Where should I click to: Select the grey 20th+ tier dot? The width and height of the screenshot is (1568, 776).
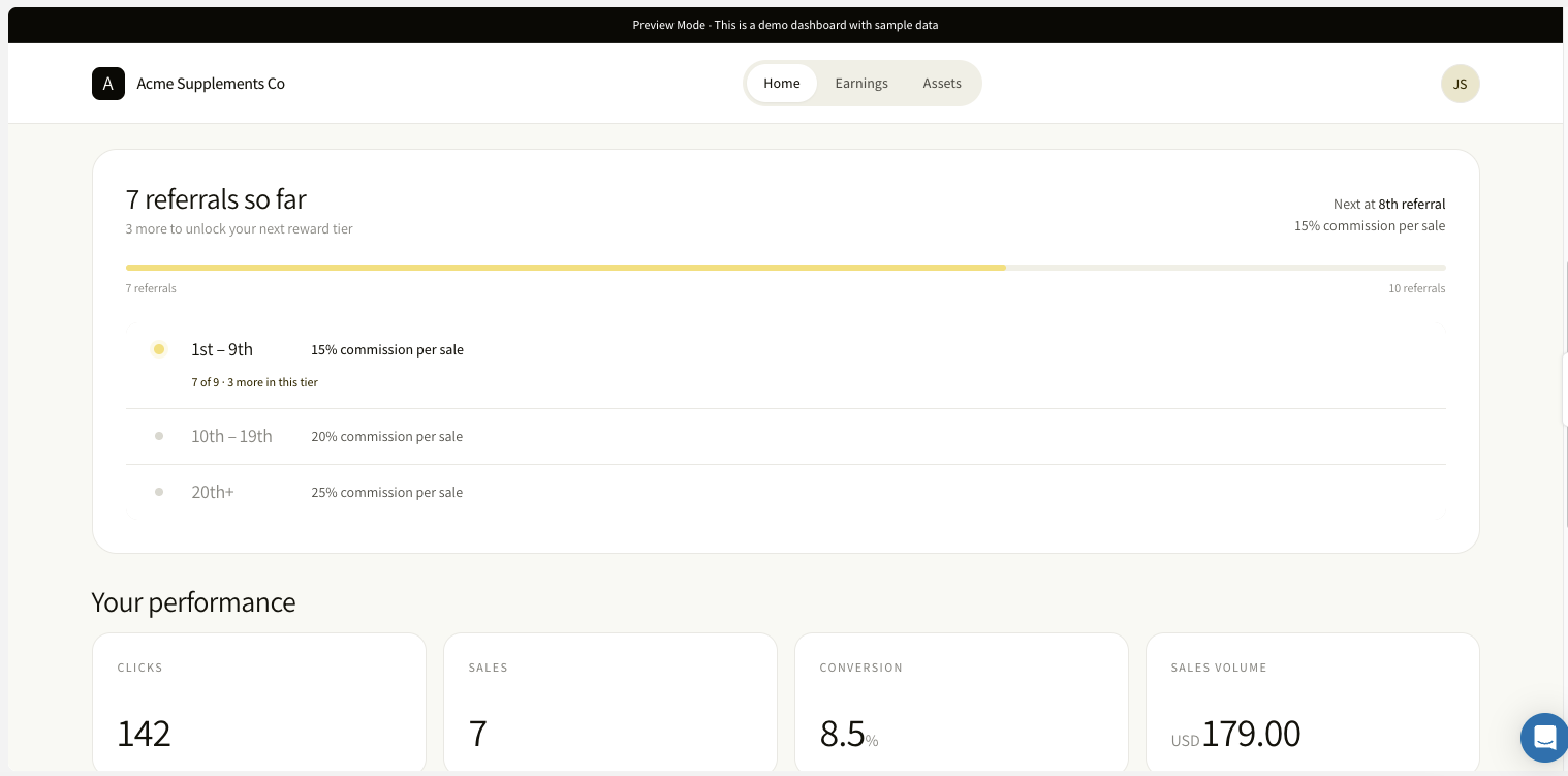click(x=159, y=491)
